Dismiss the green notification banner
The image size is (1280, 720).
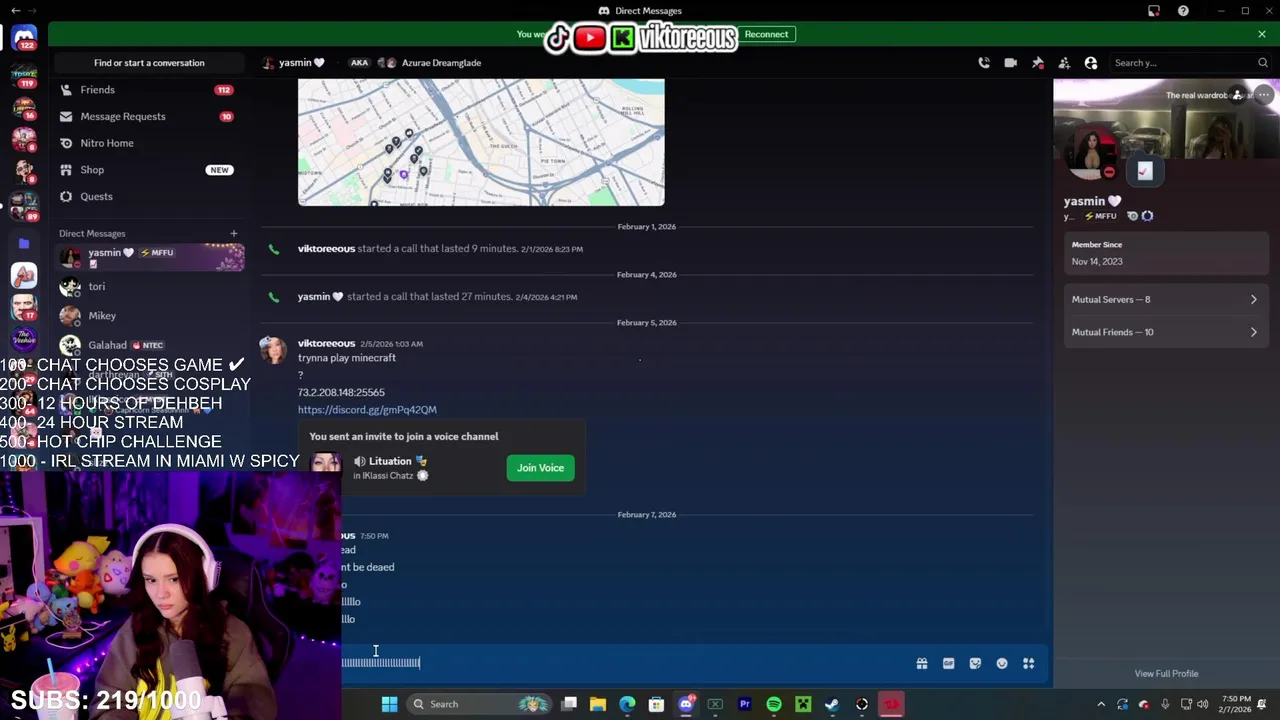(1262, 34)
